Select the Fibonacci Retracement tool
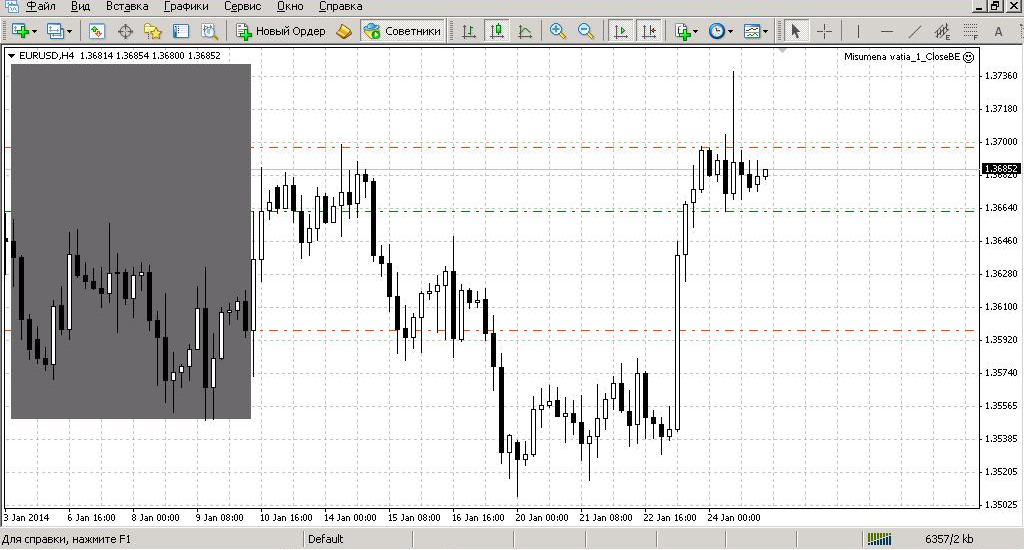The image size is (1024, 550). click(970, 31)
